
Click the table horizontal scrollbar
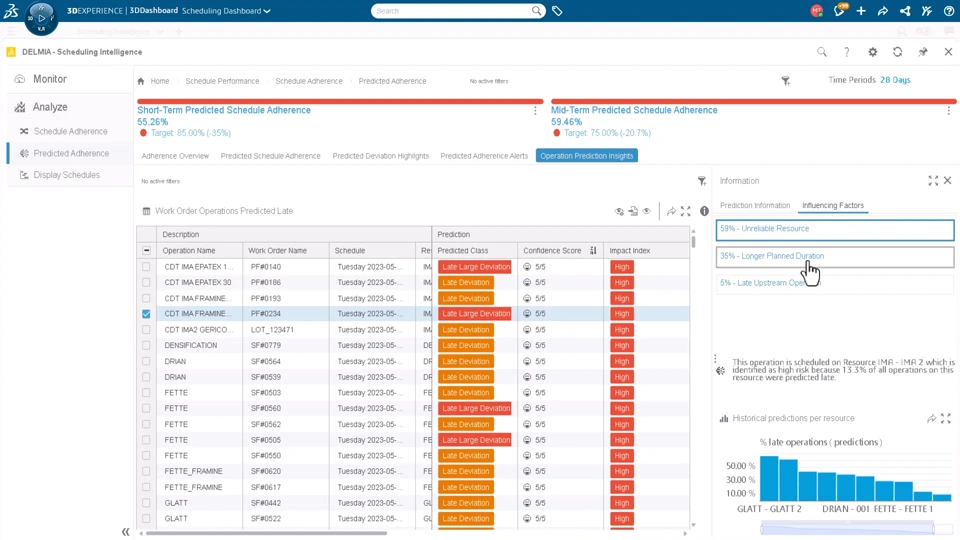pyautogui.click(x=266, y=533)
